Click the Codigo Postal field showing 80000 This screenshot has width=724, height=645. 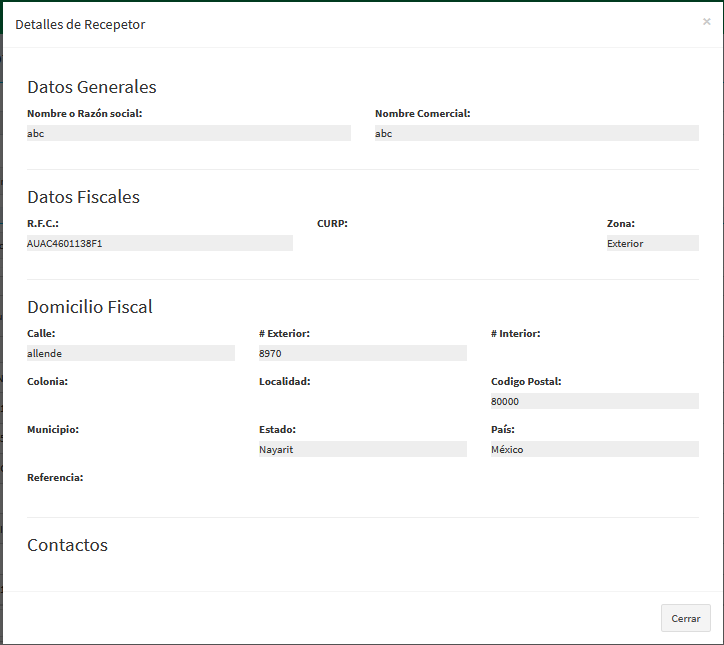(x=594, y=401)
